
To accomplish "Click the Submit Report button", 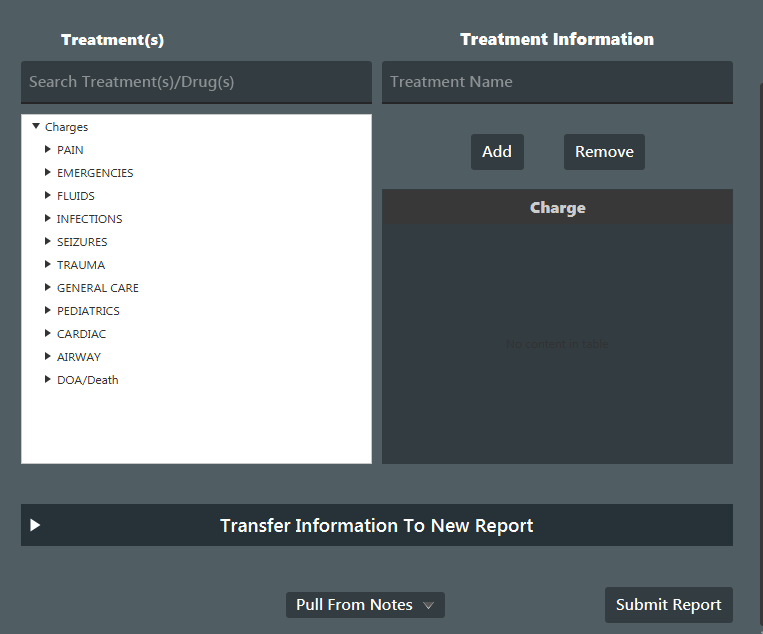I will tap(668, 605).
